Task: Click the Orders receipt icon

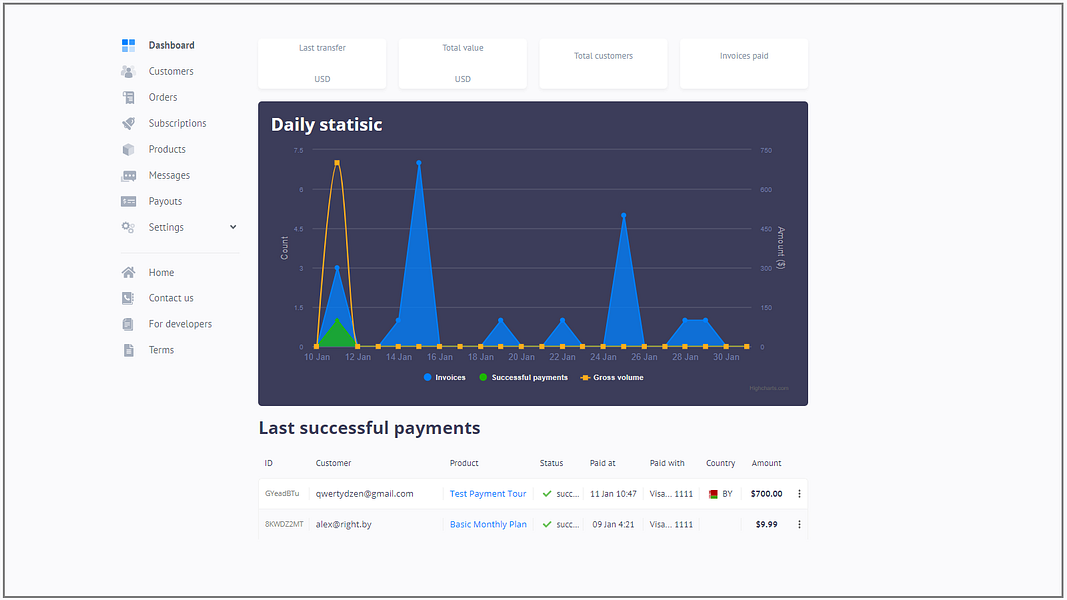Action: click(128, 96)
